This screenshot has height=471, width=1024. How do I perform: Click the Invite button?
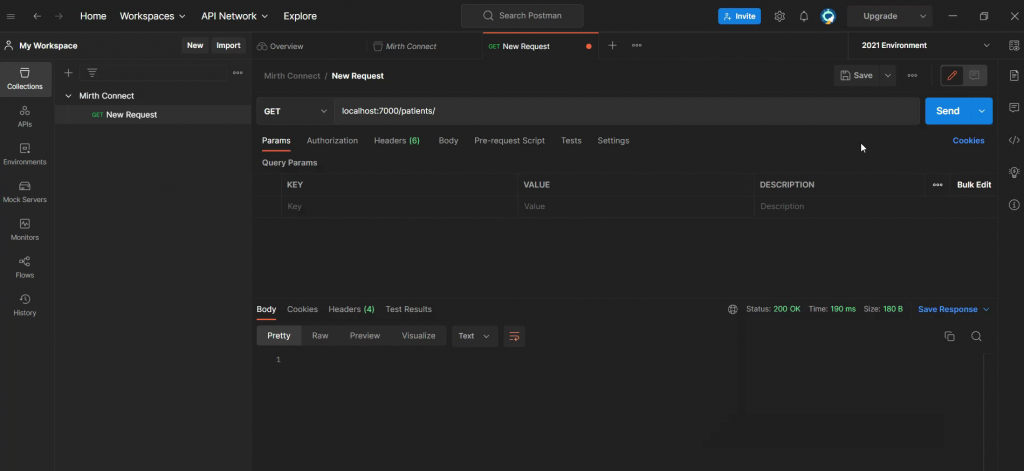coord(739,16)
